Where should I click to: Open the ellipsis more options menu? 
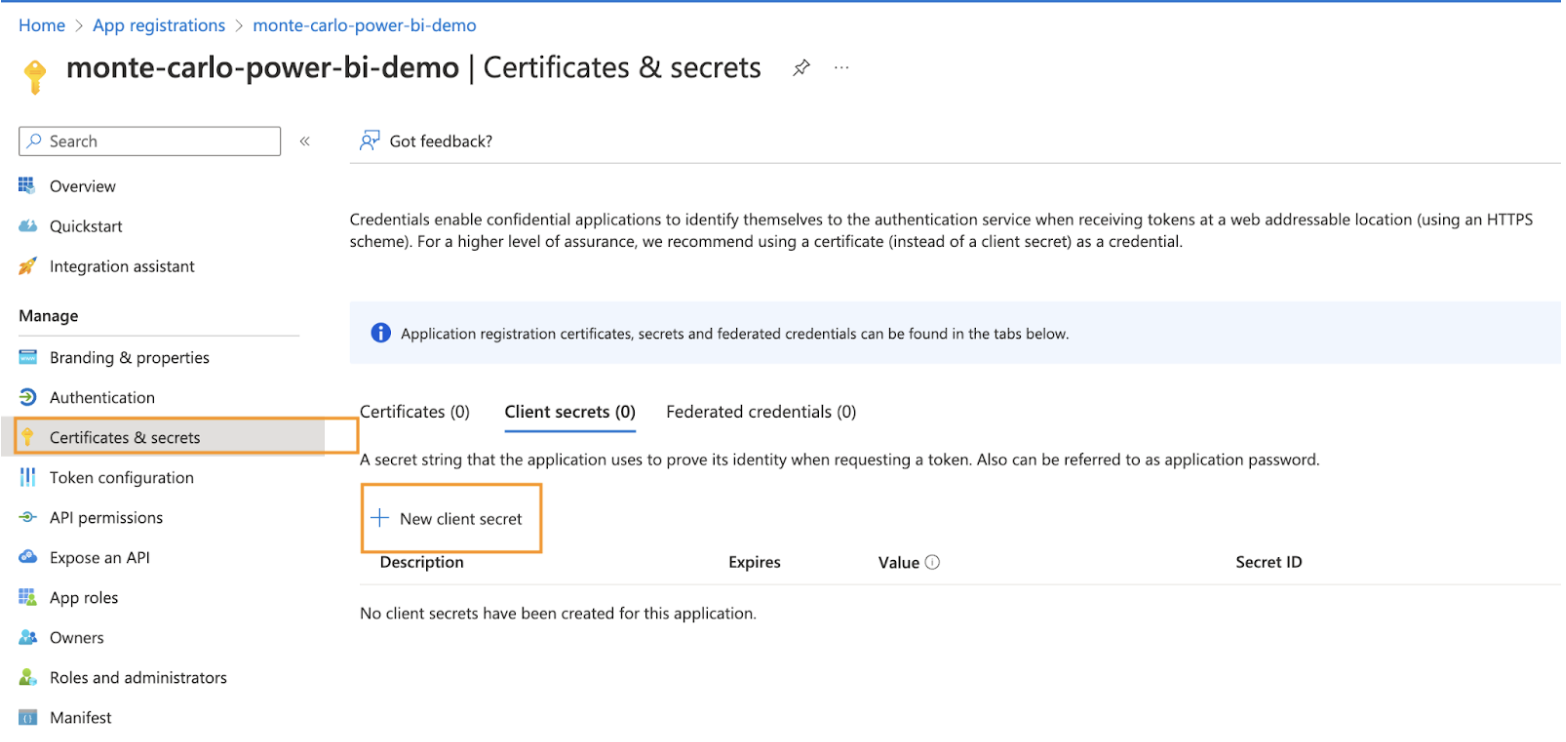(841, 68)
